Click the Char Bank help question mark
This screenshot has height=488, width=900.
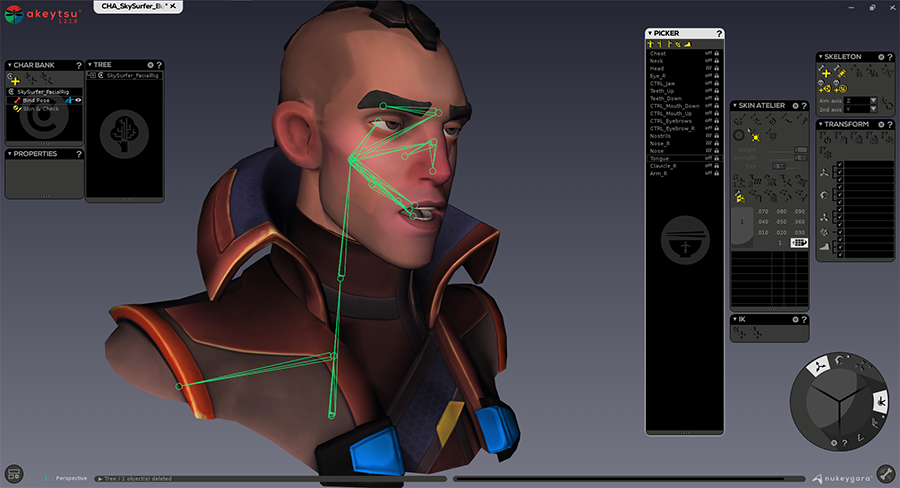point(79,65)
